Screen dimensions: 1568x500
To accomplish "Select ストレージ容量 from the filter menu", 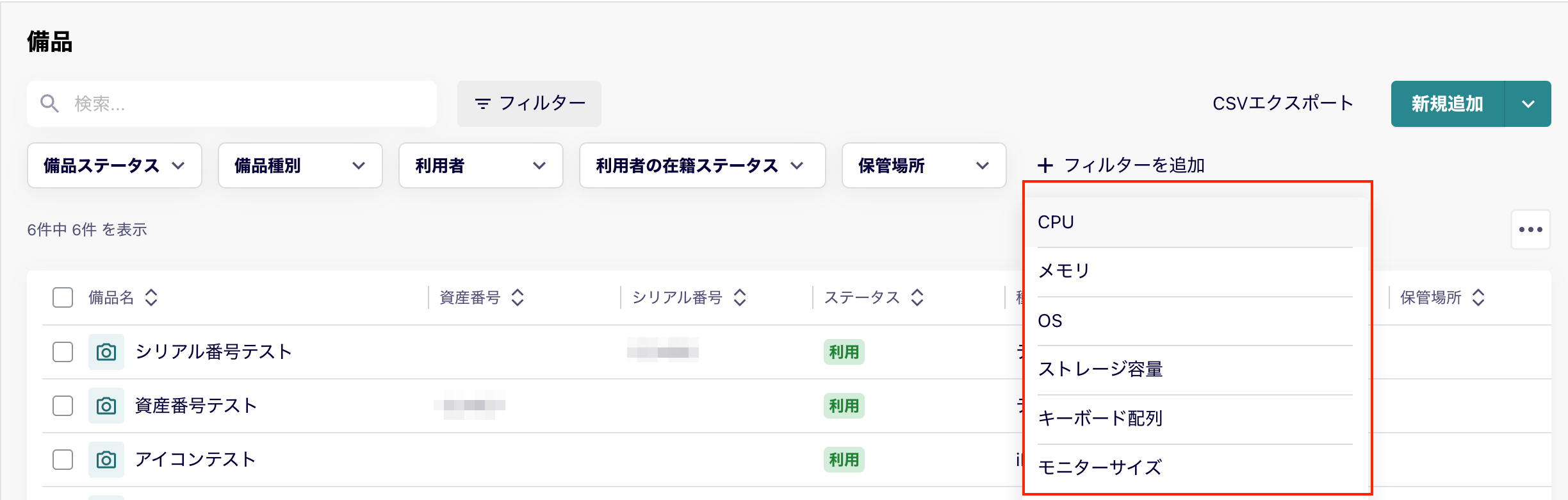I will click(1195, 369).
